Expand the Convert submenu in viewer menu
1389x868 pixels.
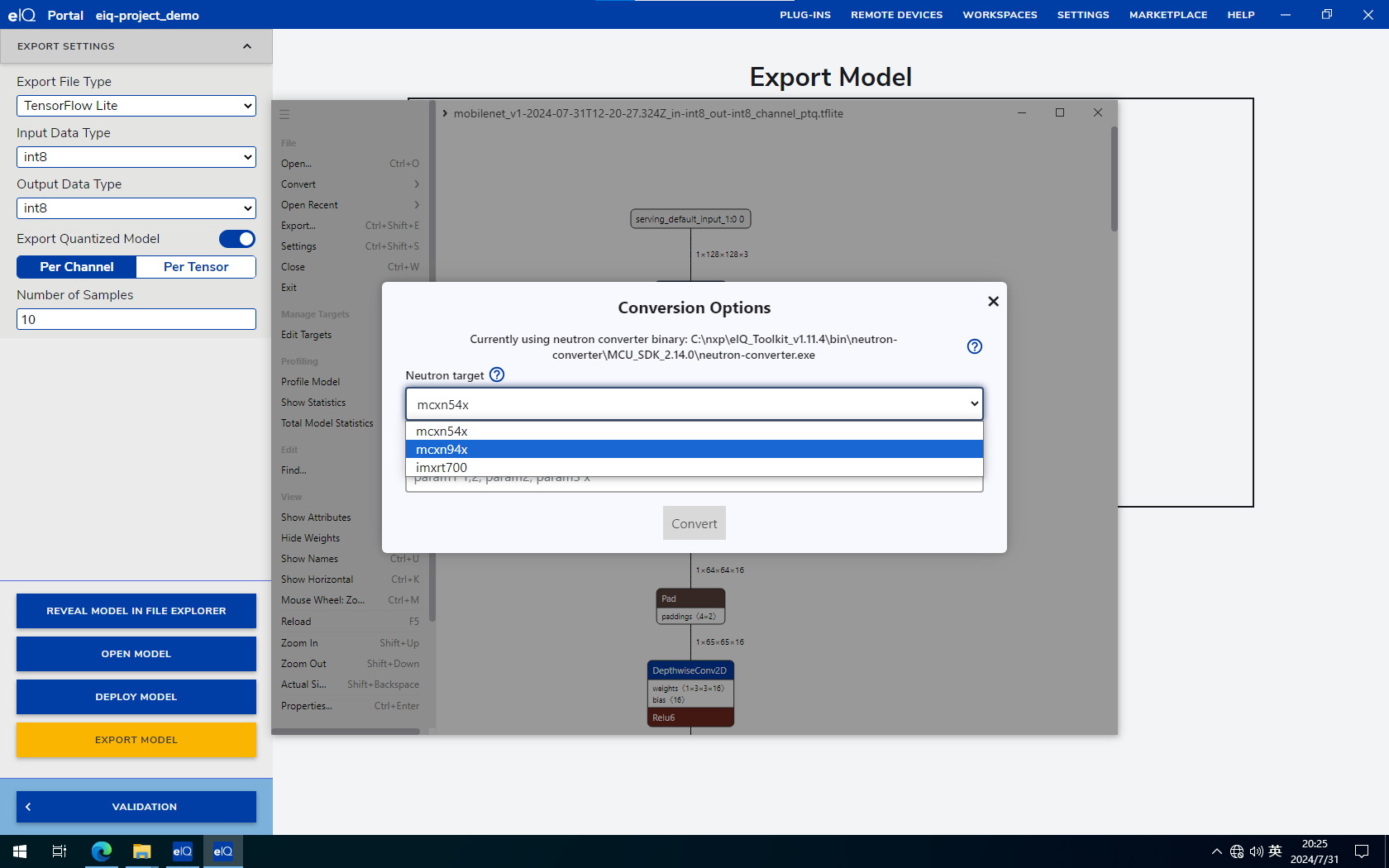[x=350, y=184]
